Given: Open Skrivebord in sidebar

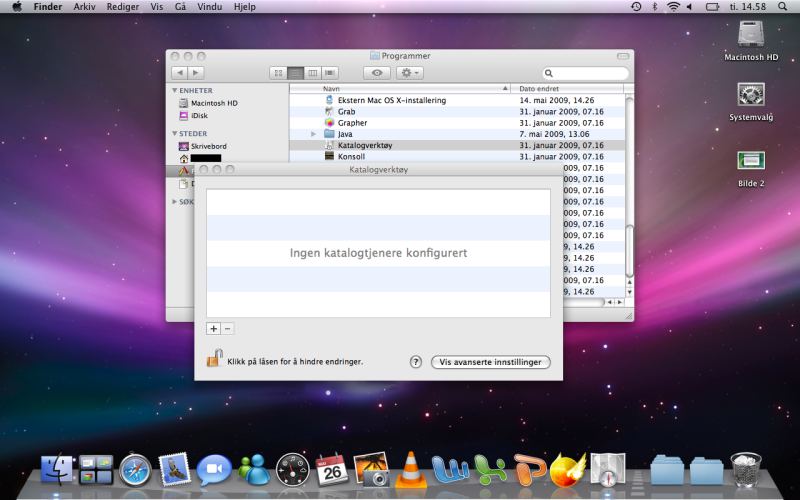Looking at the screenshot, I should 203,146.
